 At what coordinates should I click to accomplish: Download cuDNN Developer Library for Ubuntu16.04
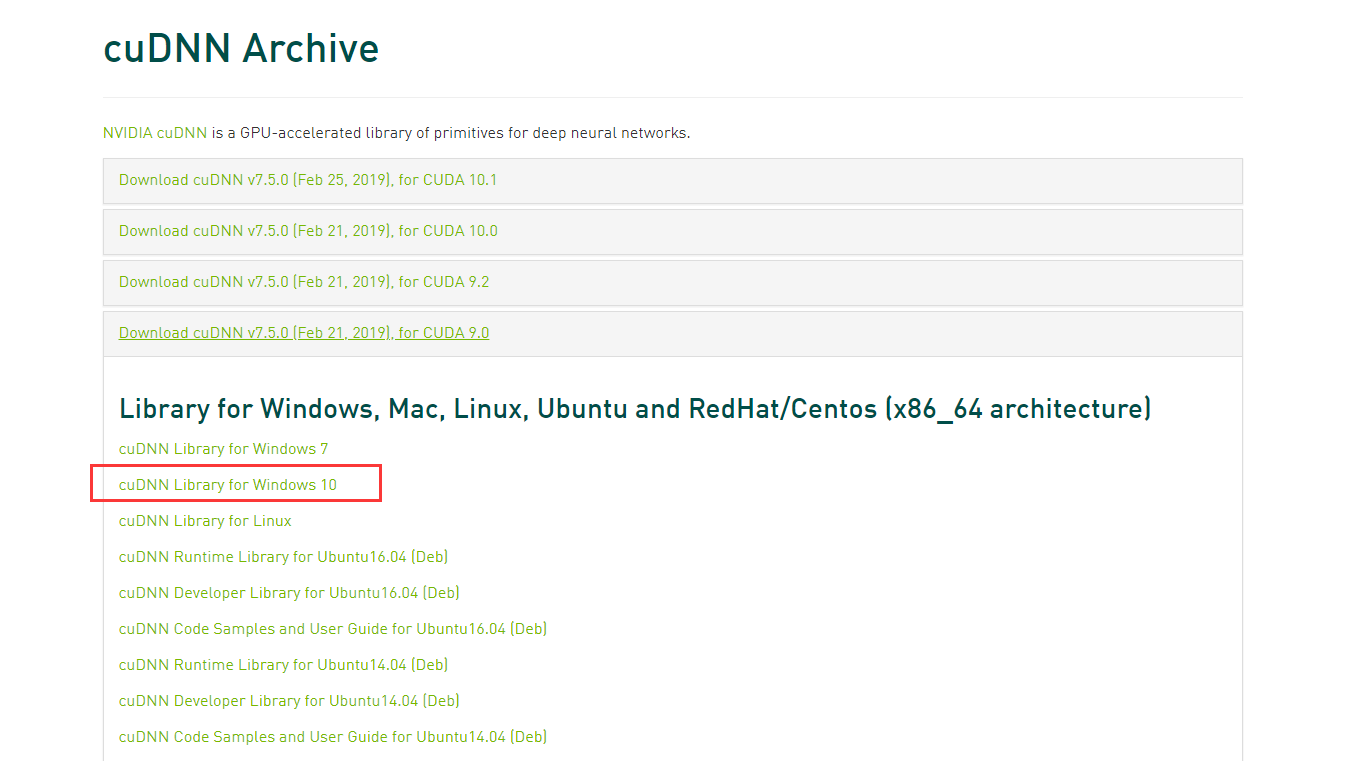(x=289, y=593)
